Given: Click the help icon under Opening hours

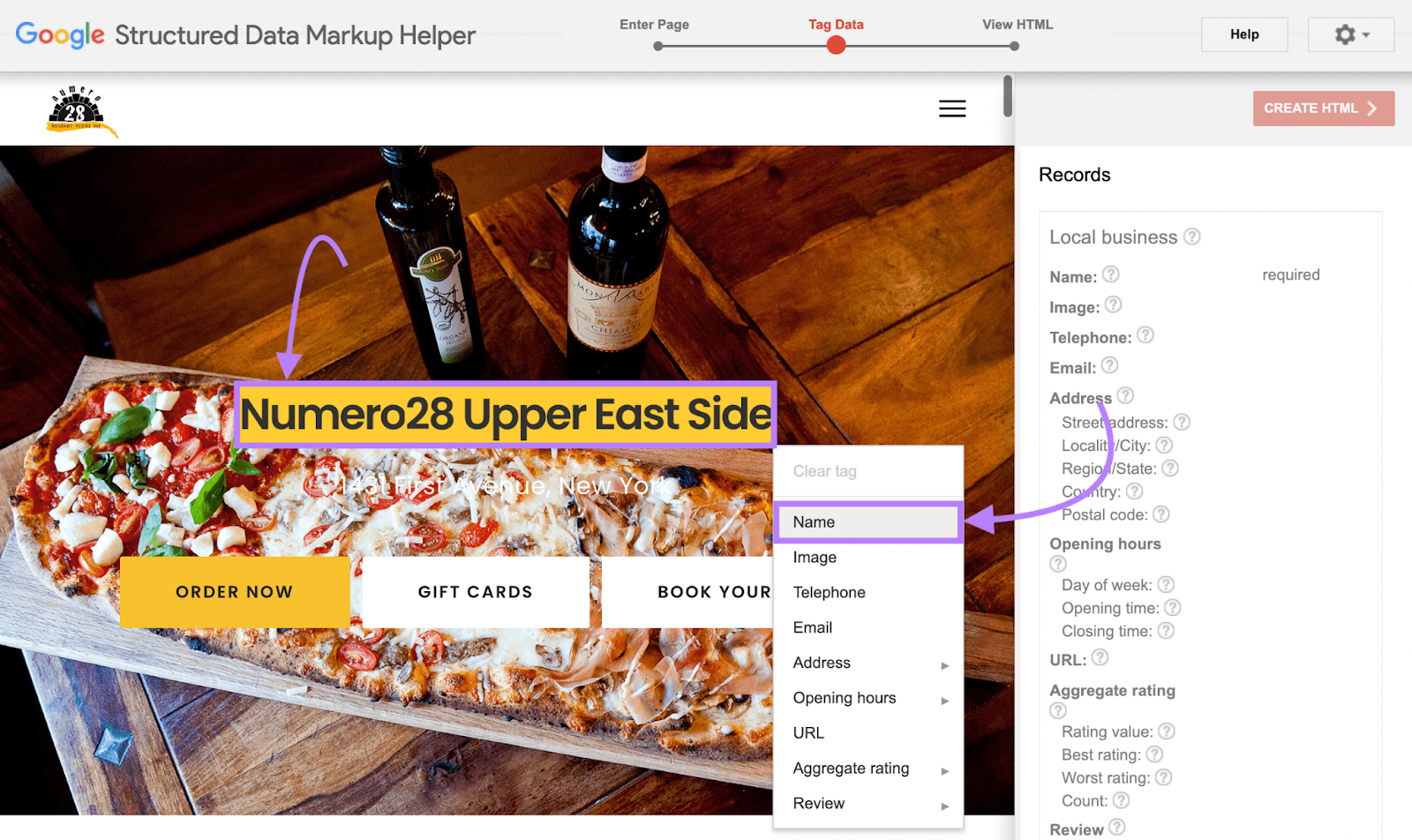Looking at the screenshot, I should point(1058,564).
